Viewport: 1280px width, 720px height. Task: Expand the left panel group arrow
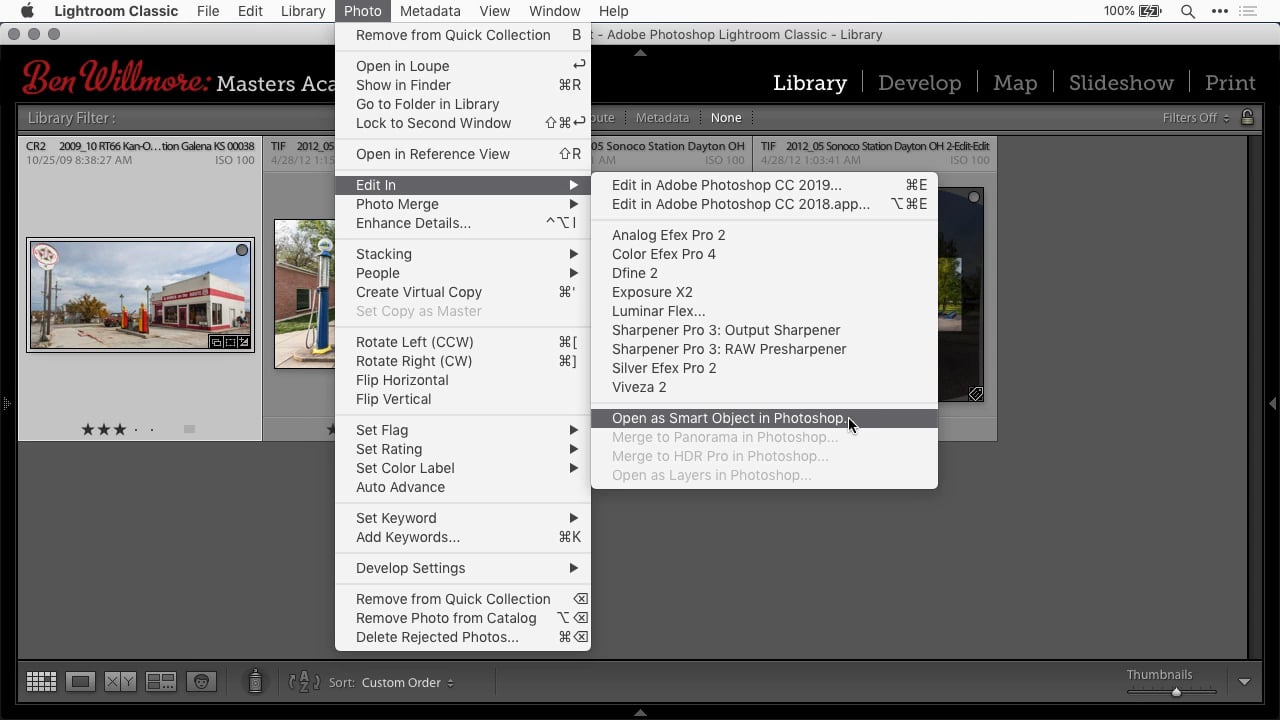click(6, 404)
